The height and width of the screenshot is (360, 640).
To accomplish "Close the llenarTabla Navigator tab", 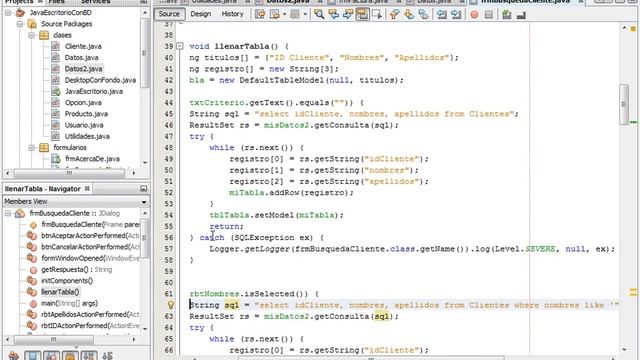I will tap(87, 189).
